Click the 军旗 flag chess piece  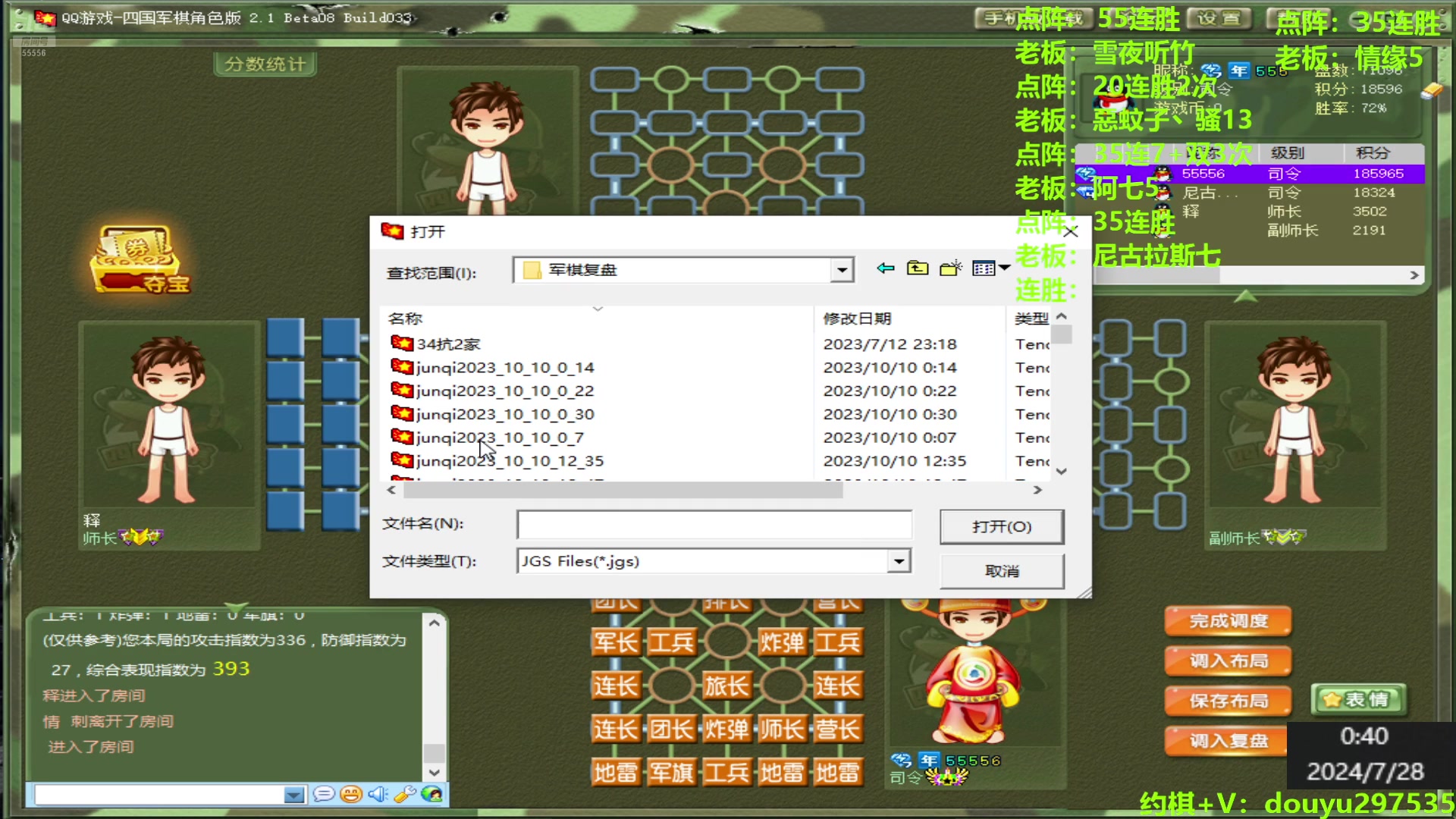click(671, 773)
